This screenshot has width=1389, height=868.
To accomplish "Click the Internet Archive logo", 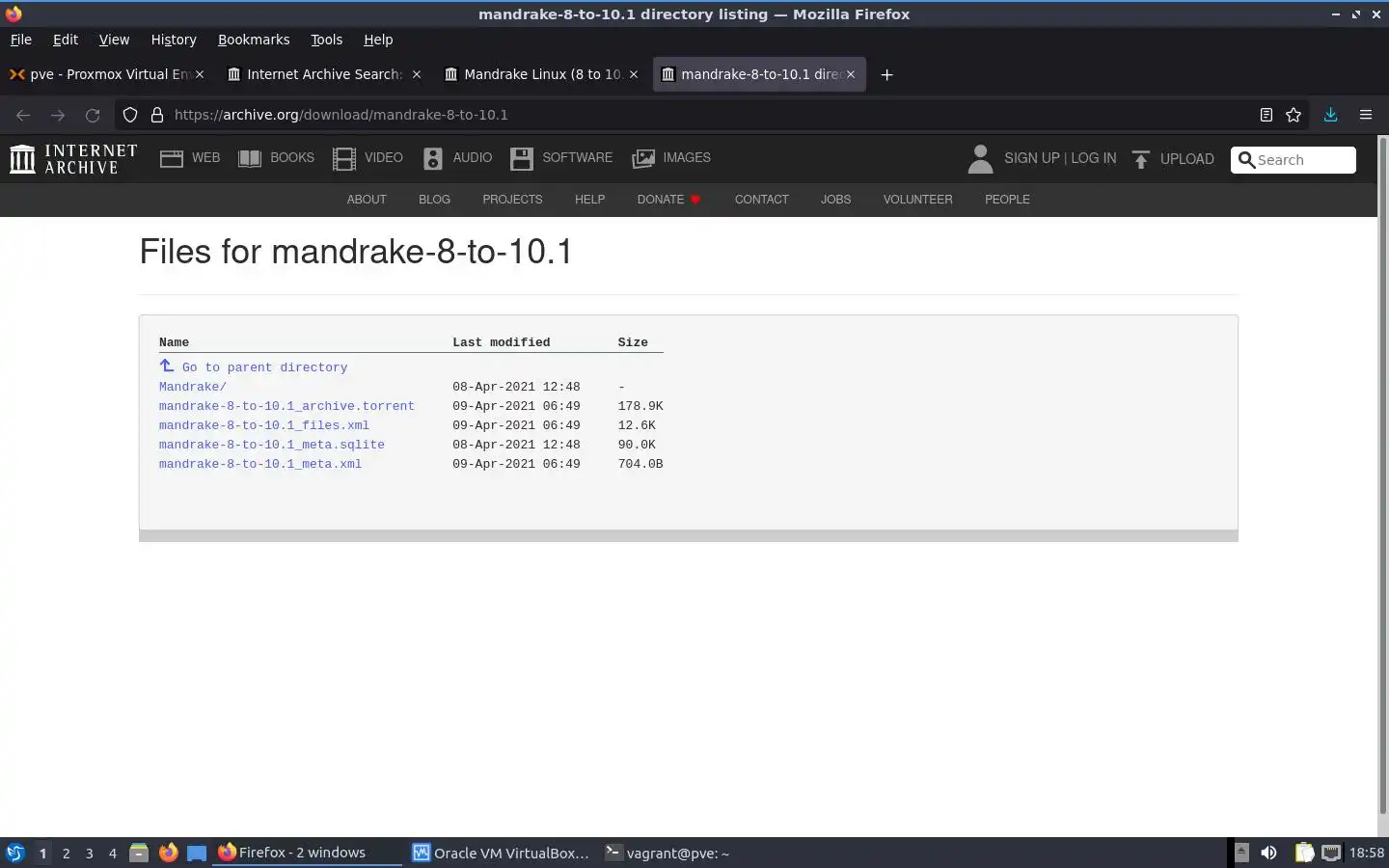I will pos(73,158).
